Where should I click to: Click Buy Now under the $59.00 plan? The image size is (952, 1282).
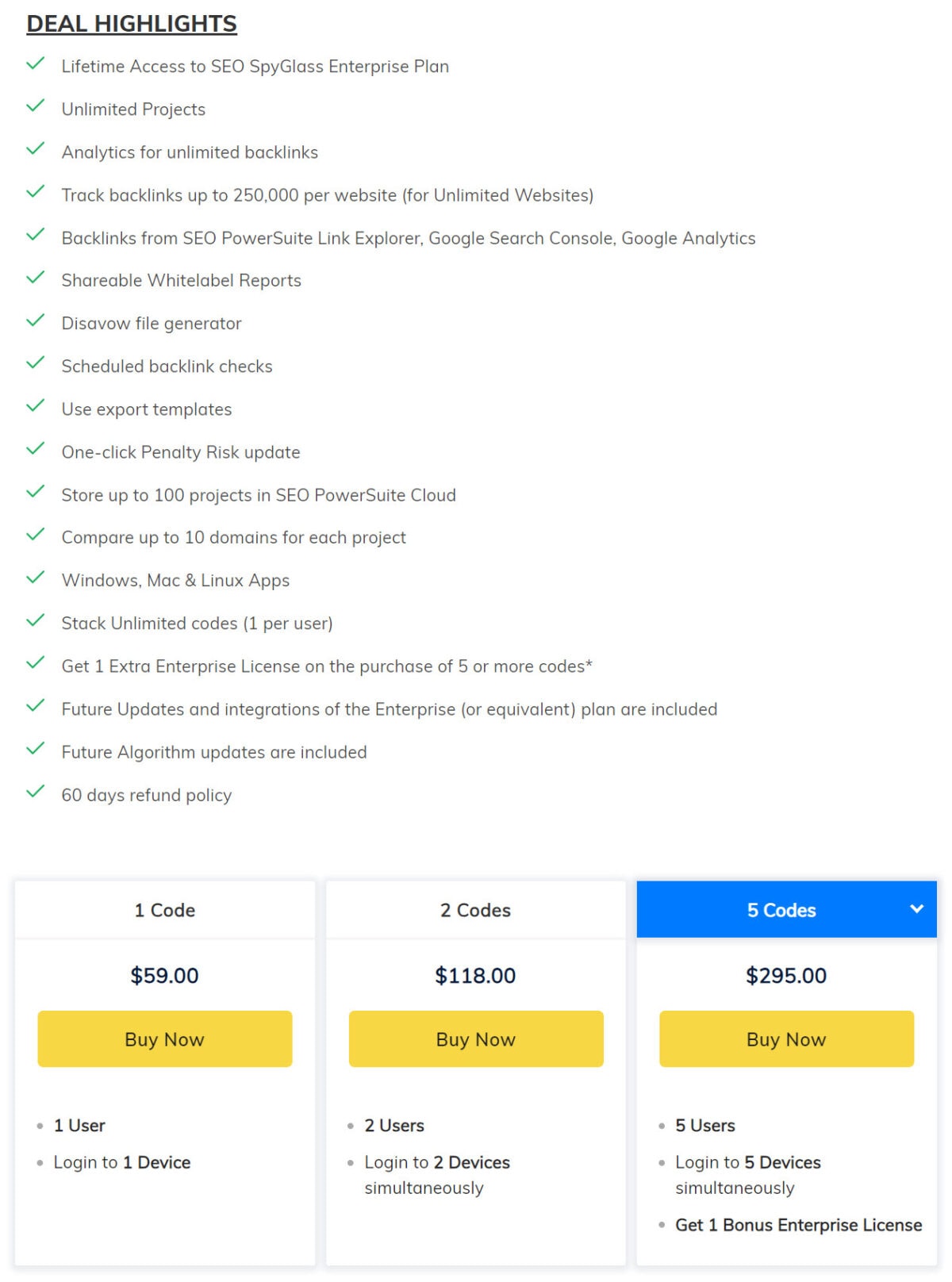point(163,1038)
